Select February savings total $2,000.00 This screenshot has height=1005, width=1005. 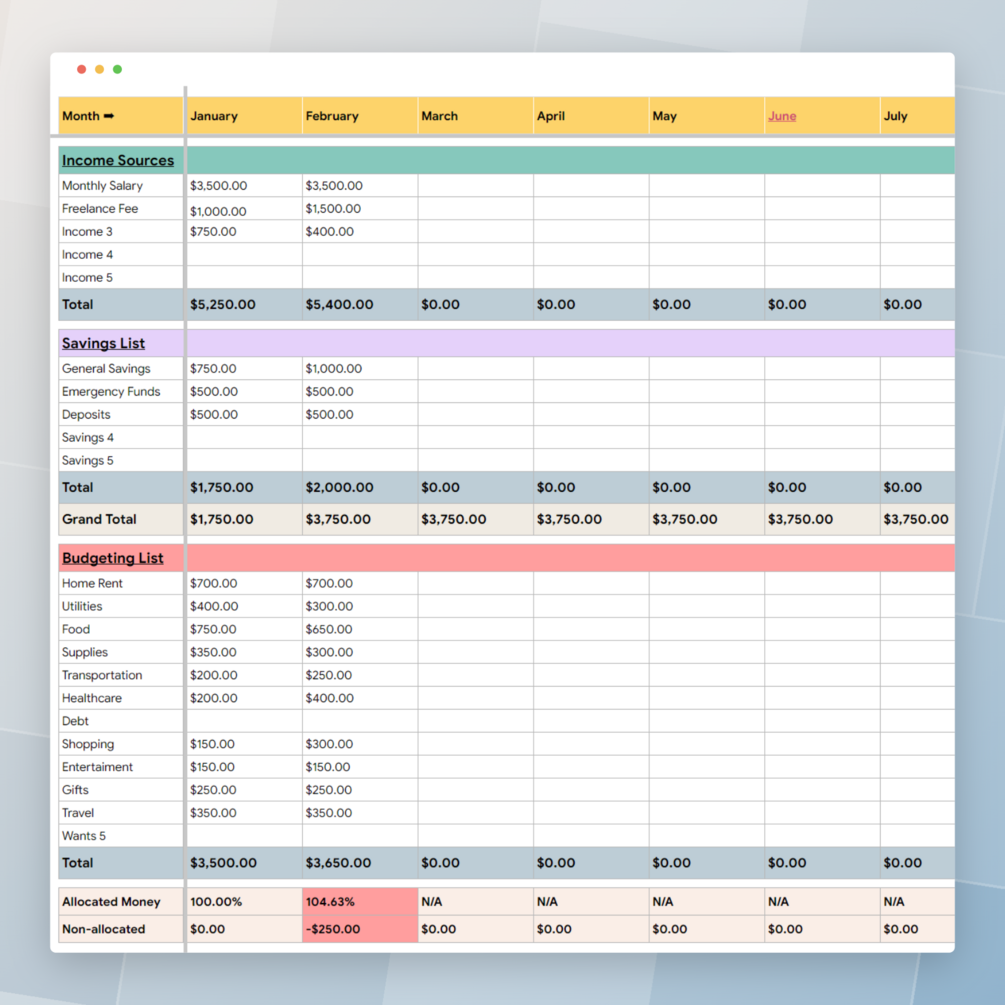(x=360, y=487)
